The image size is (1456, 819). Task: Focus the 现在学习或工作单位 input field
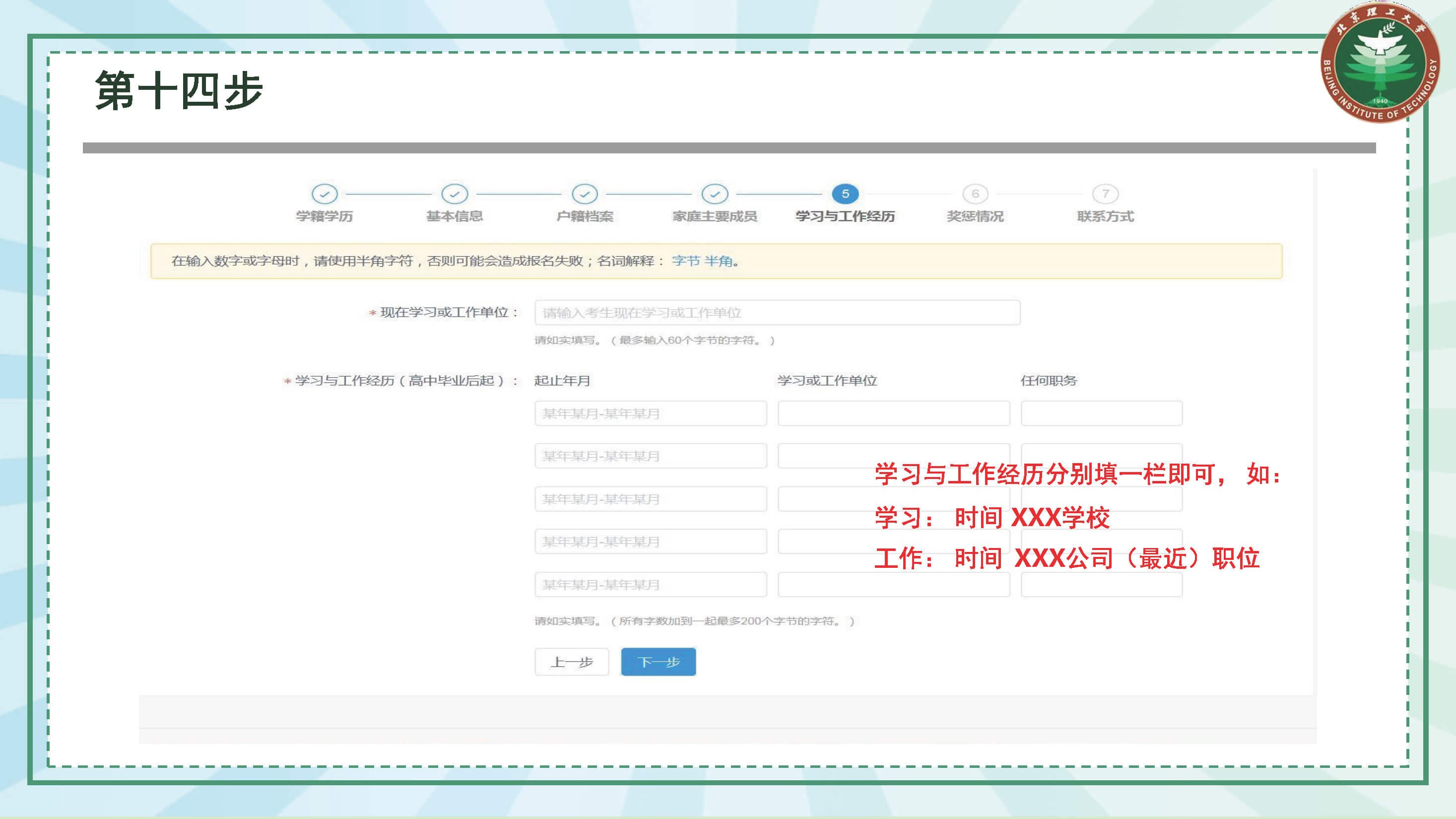[x=777, y=313]
